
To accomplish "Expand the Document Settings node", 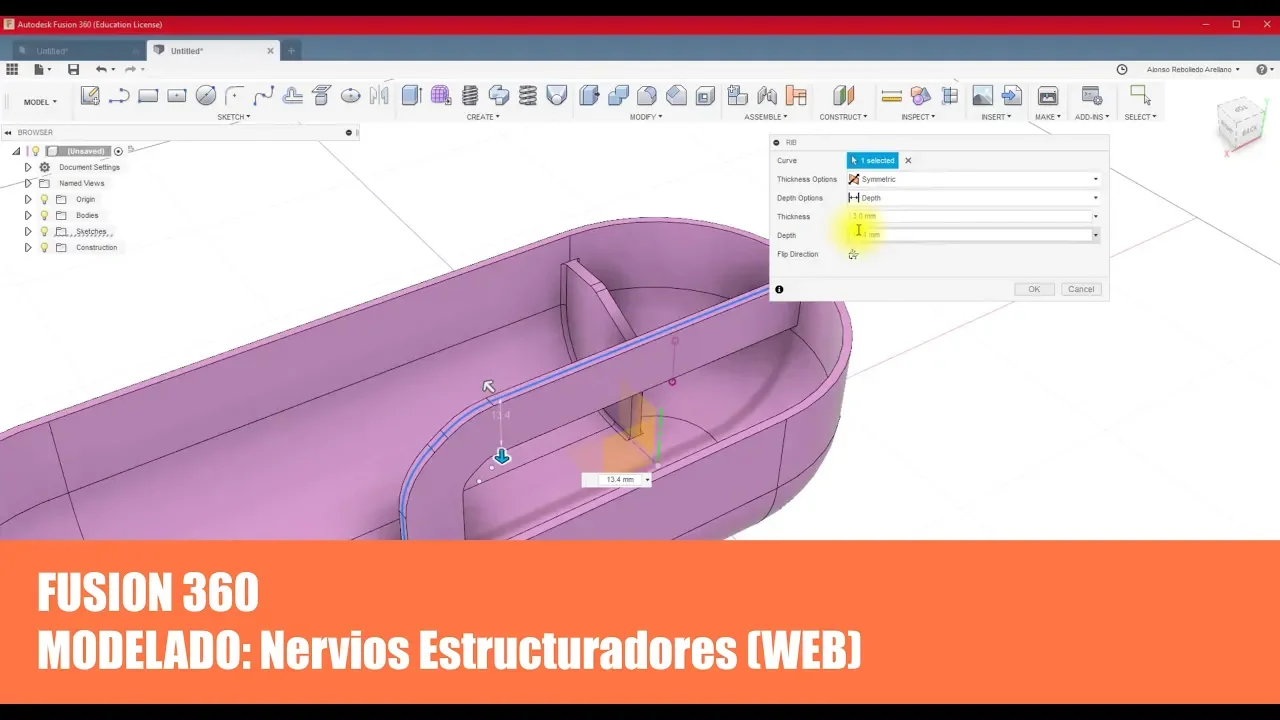I will point(28,167).
